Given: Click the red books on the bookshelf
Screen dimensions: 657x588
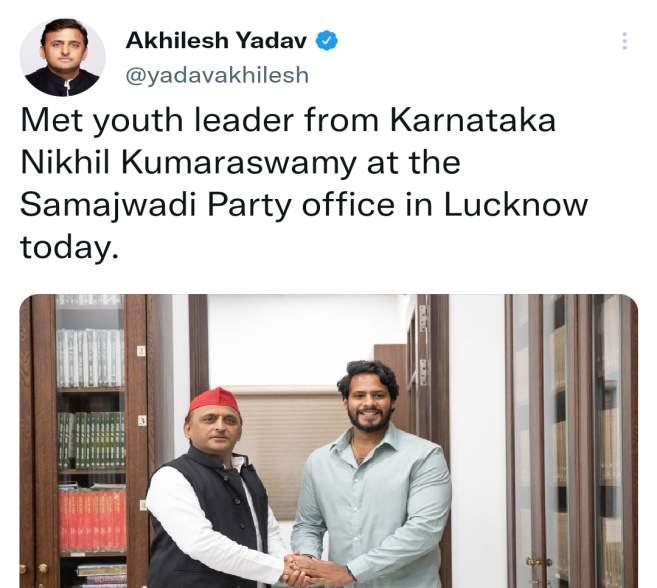Looking at the screenshot, I should click(x=93, y=521).
